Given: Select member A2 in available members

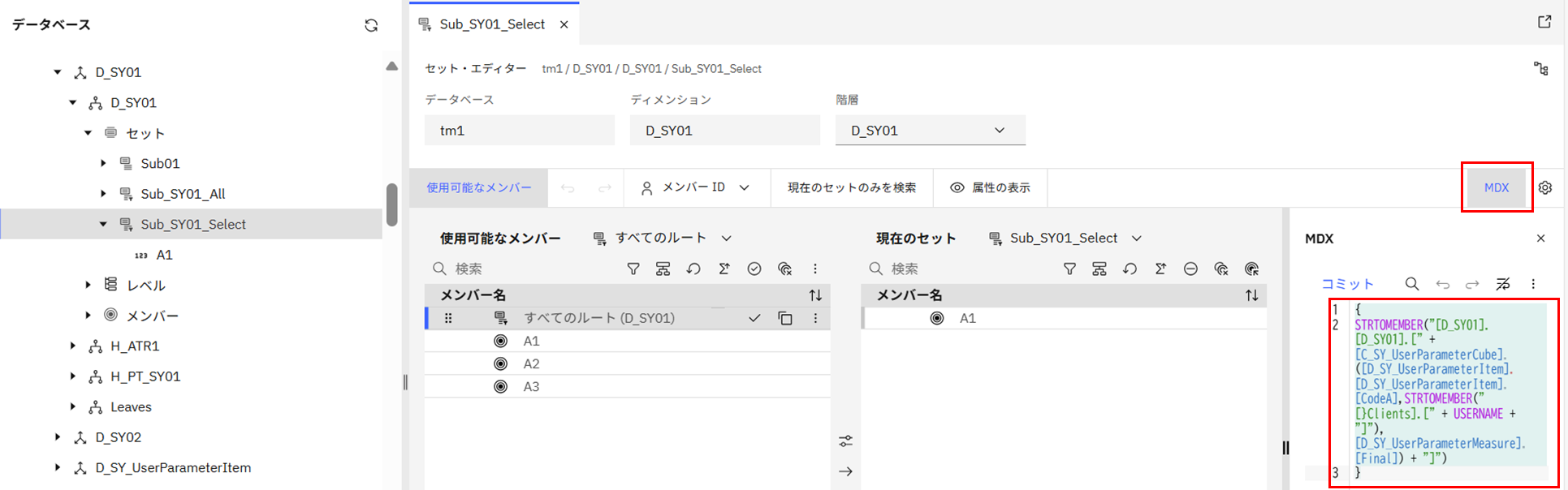Looking at the screenshot, I should coord(627,363).
